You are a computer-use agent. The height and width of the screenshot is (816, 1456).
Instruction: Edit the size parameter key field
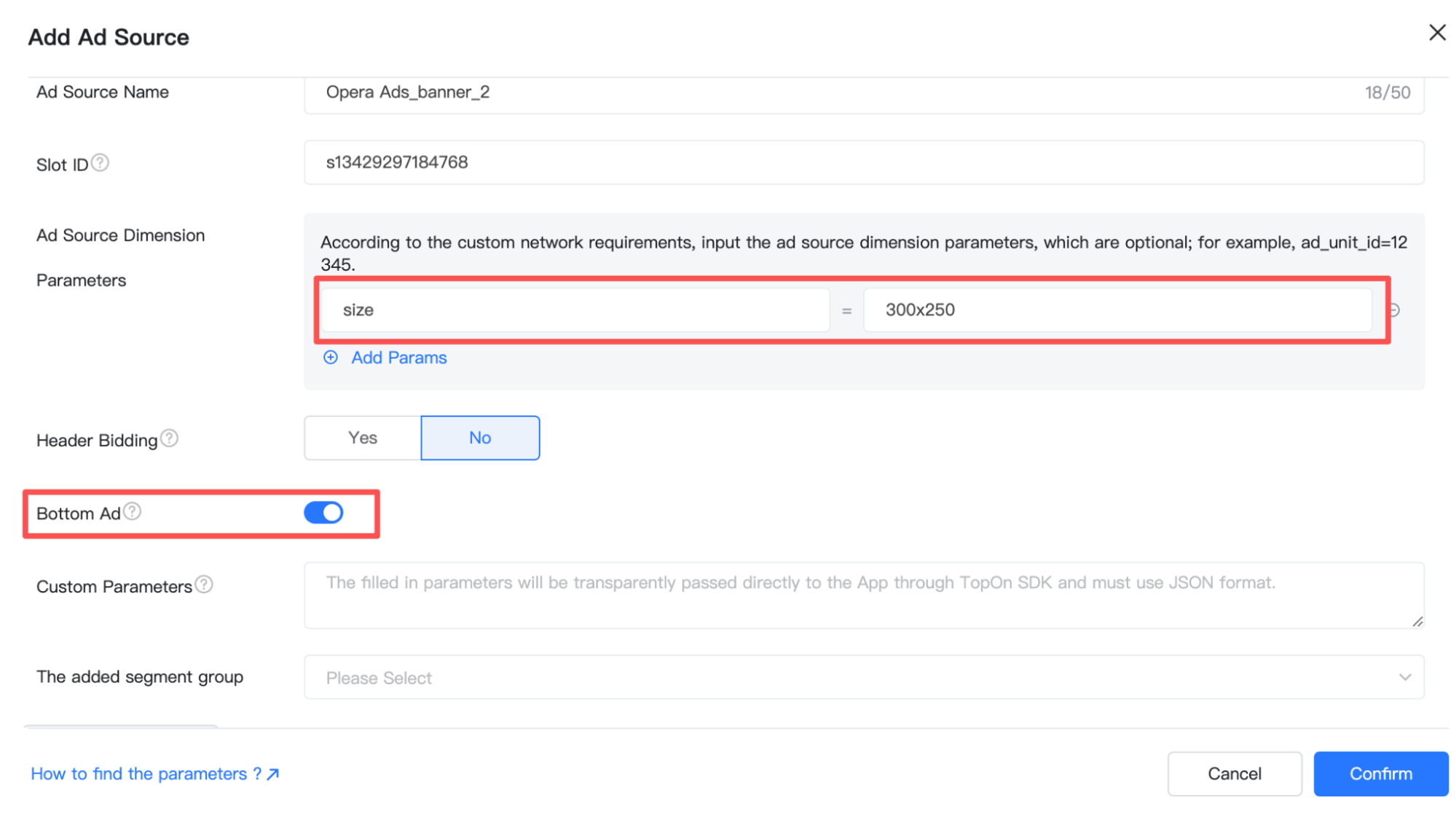point(575,309)
